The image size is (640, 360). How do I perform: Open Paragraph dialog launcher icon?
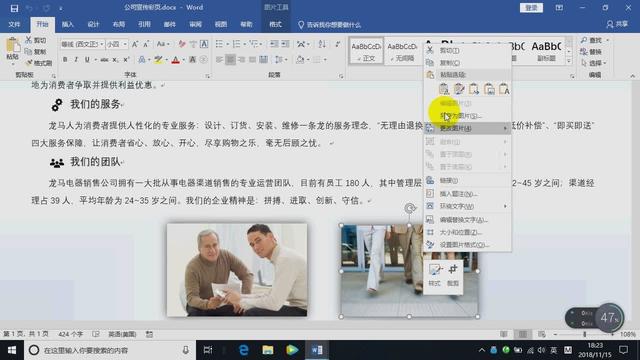click(341, 76)
